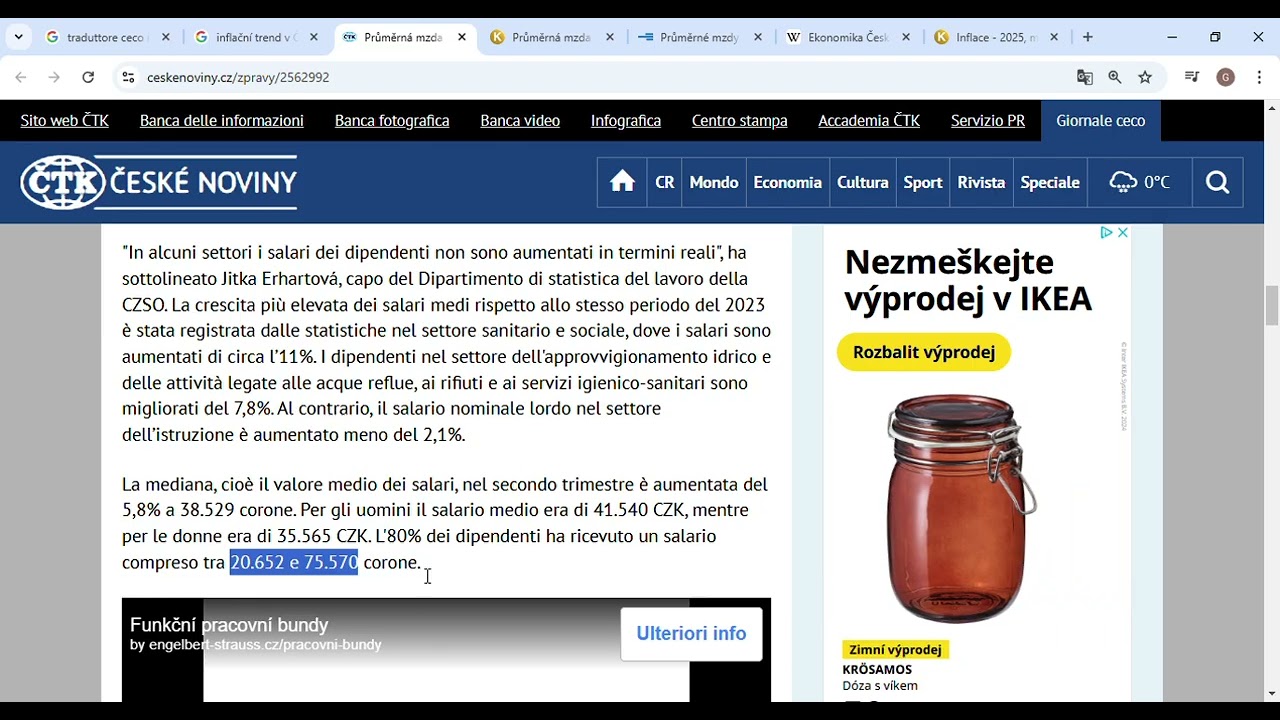Select the 'Giornale ceco' top tab
Screen dimensions: 1280x720
[1101, 120]
